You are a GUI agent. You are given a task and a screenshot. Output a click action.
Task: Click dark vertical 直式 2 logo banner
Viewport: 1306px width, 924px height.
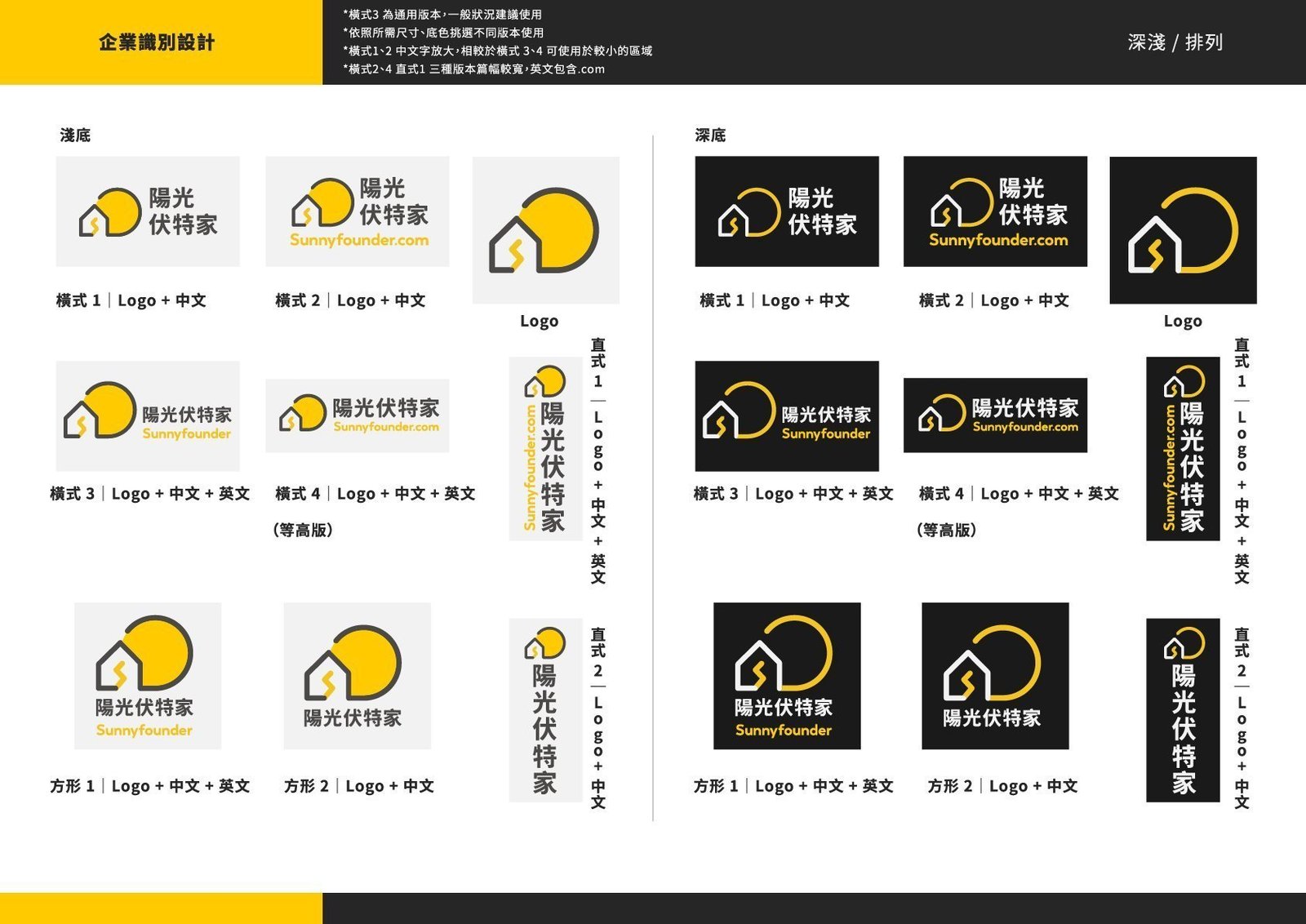click(x=1183, y=710)
